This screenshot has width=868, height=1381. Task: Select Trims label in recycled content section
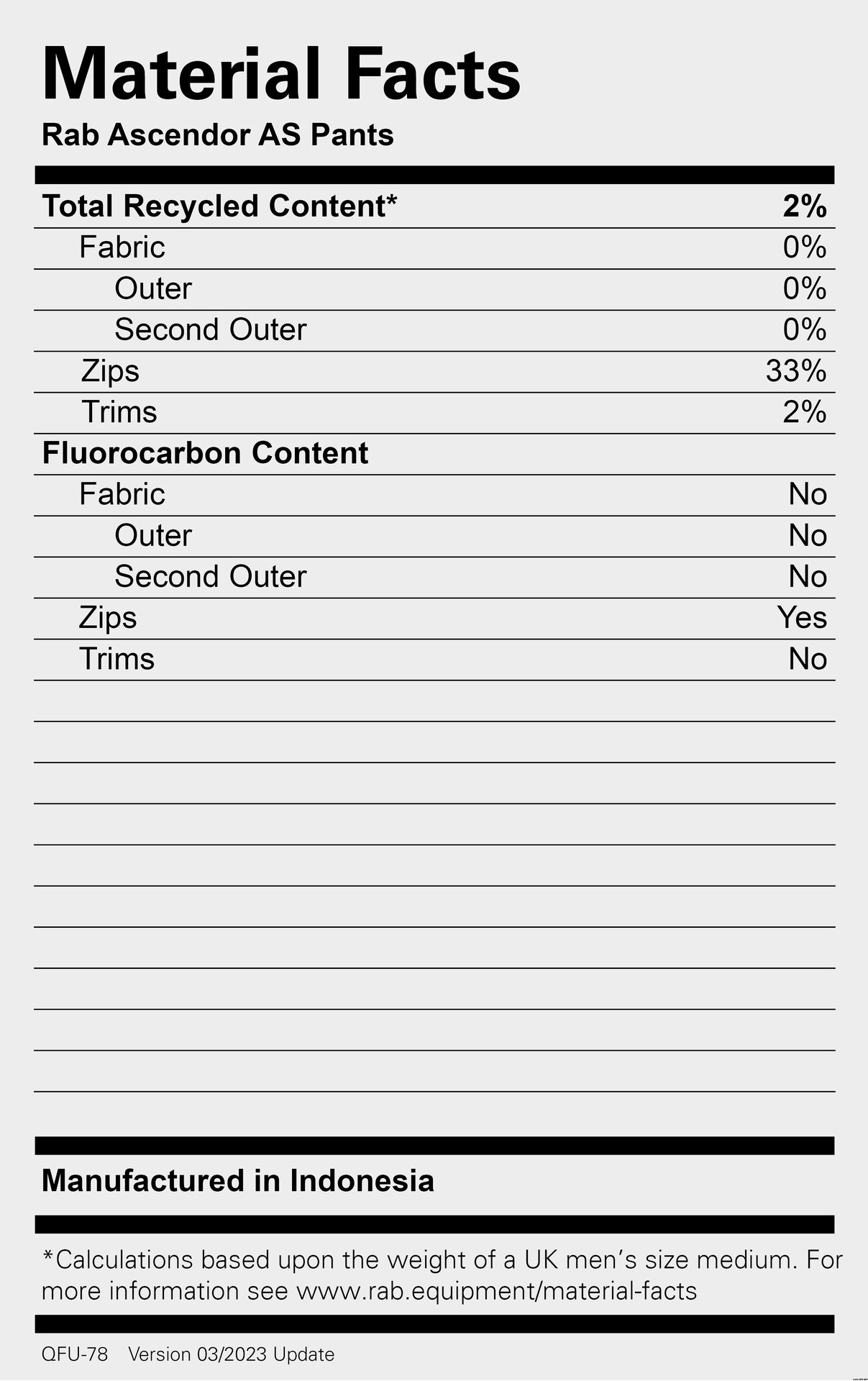(x=119, y=412)
